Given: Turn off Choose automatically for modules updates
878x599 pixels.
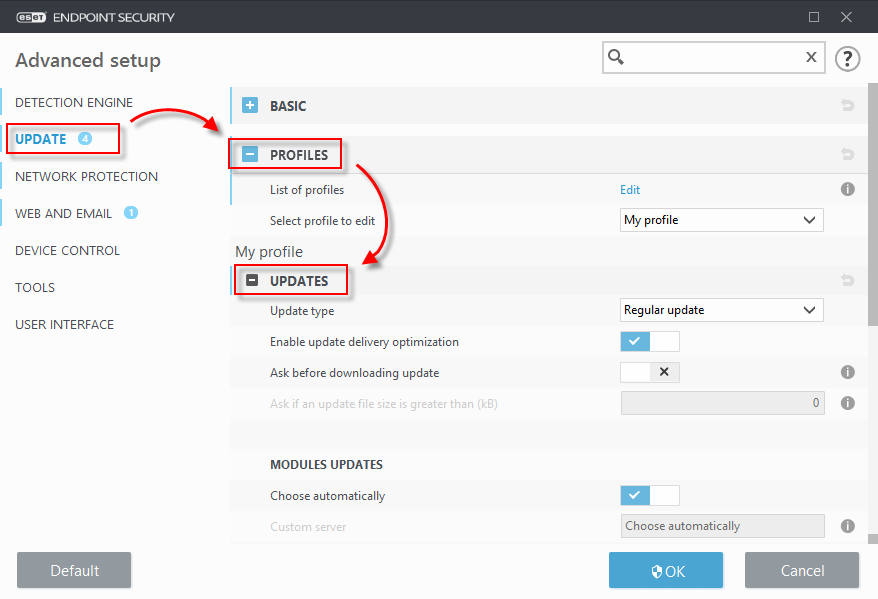Looking at the screenshot, I should tap(650, 495).
